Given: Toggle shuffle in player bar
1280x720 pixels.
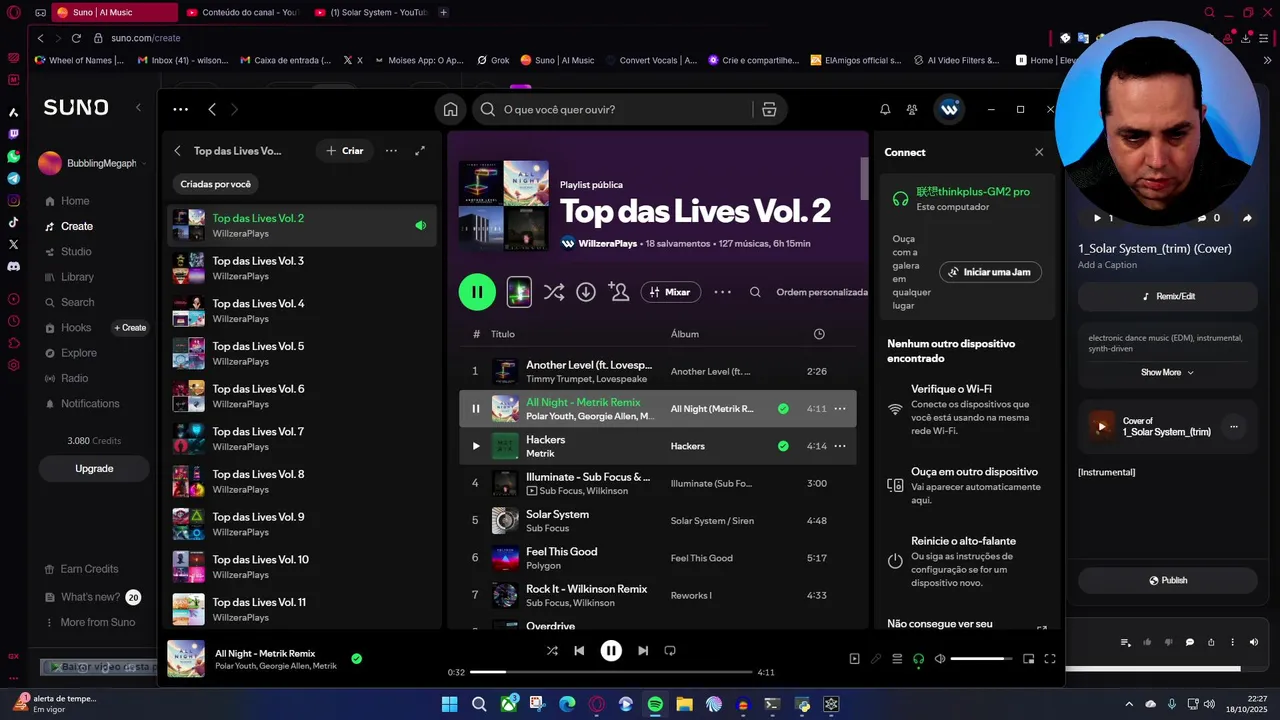Looking at the screenshot, I should [552, 650].
